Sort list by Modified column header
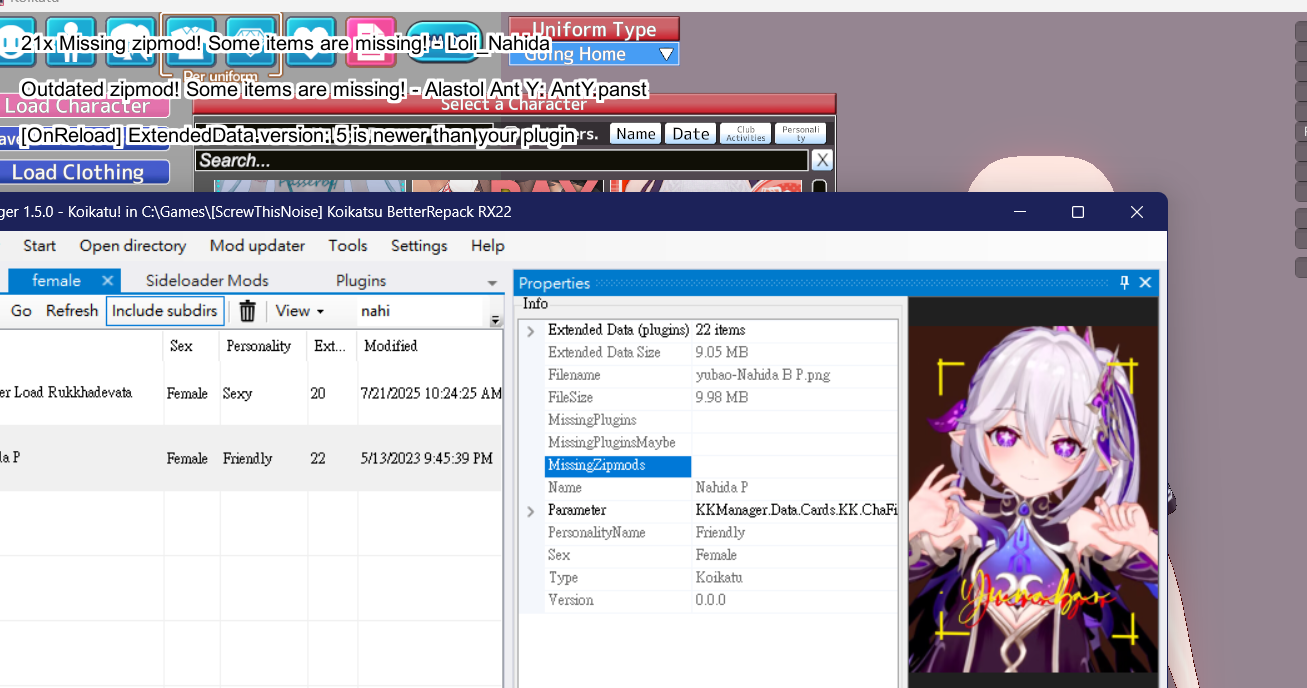This screenshot has width=1307, height=688. (x=430, y=346)
